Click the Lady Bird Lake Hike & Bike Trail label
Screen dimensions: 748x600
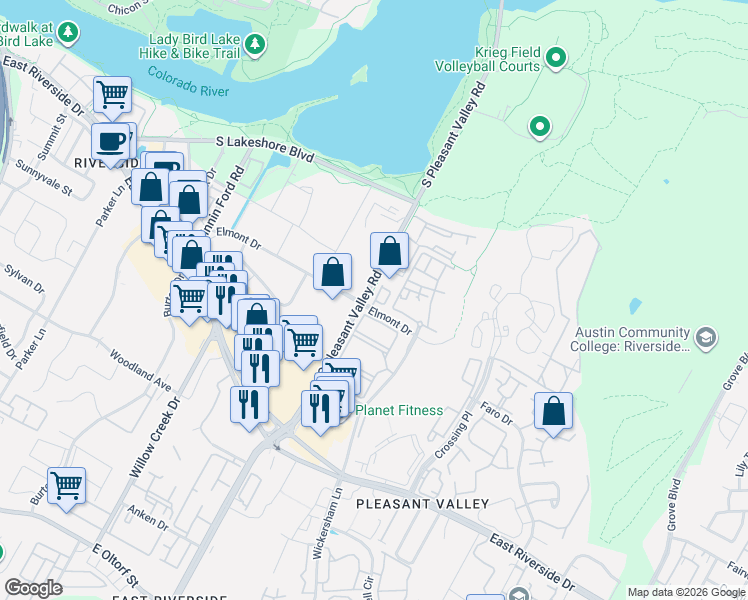point(189,46)
